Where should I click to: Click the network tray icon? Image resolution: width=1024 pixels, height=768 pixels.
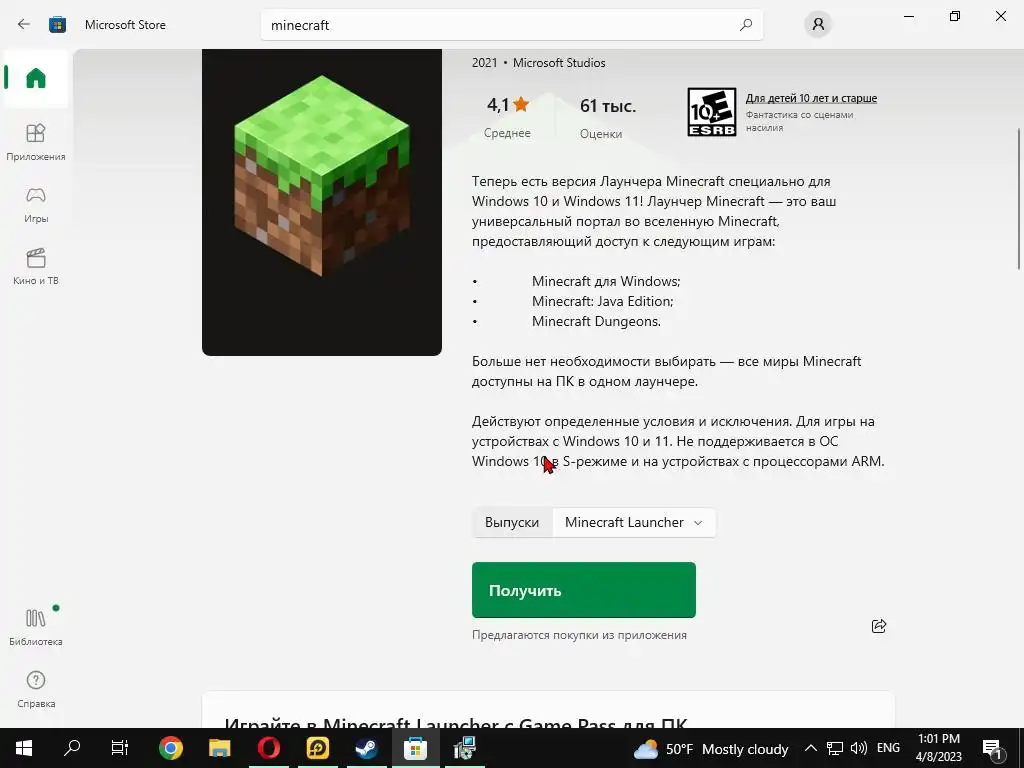(835, 748)
